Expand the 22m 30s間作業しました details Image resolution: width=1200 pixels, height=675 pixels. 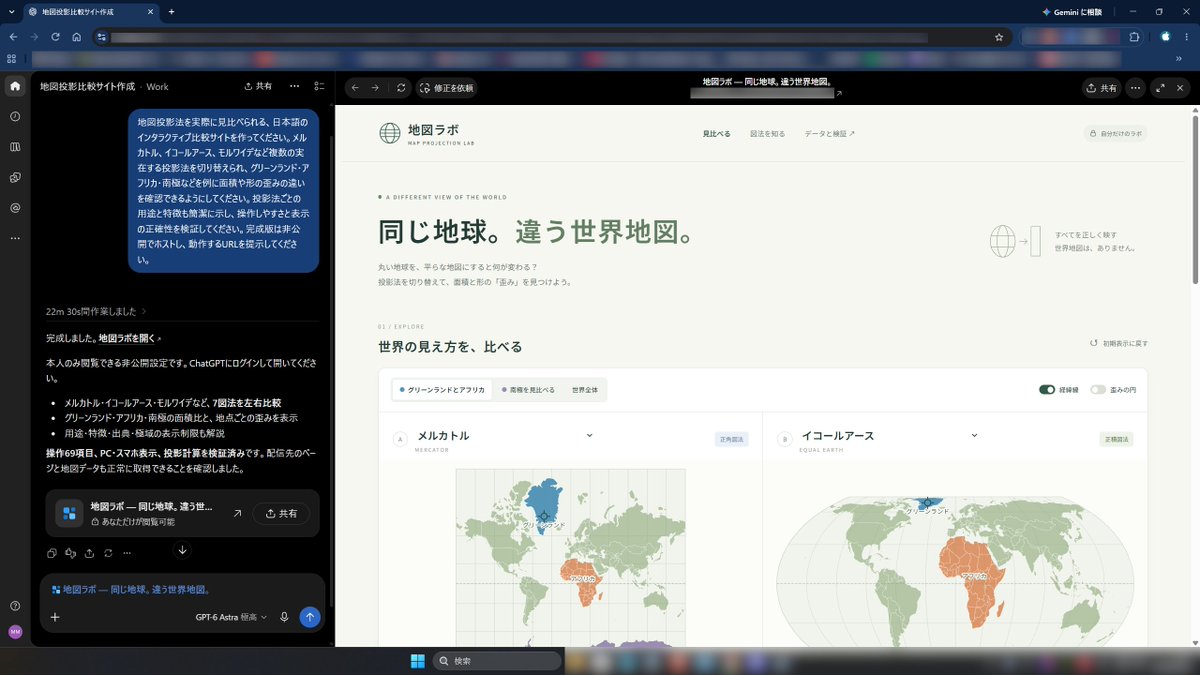[96, 311]
